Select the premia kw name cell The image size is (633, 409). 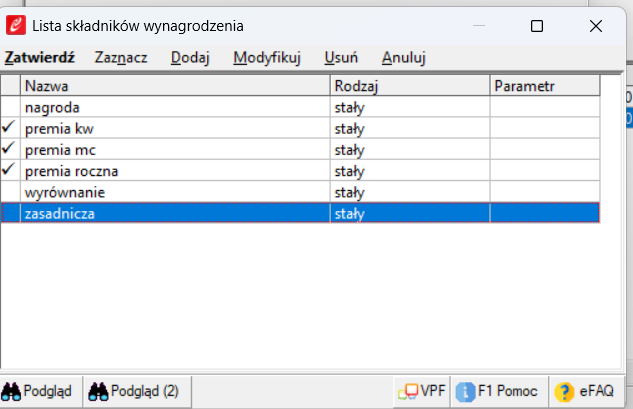pos(175,128)
